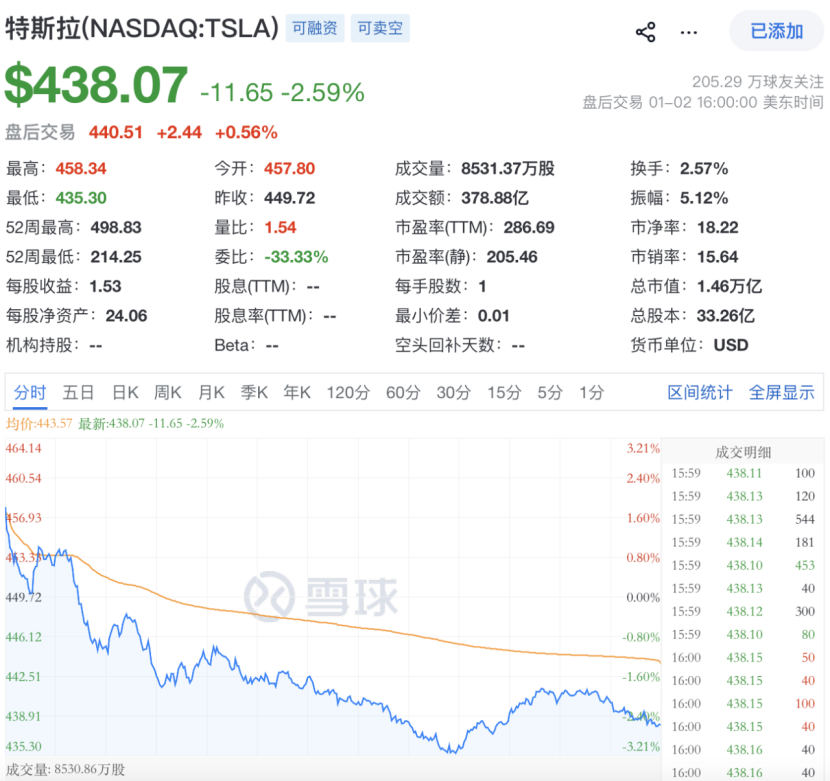Viewport: 830px width, 781px height.
Task: Click the 16:00 trade row with volume 50
Action: click(x=743, y=658)
